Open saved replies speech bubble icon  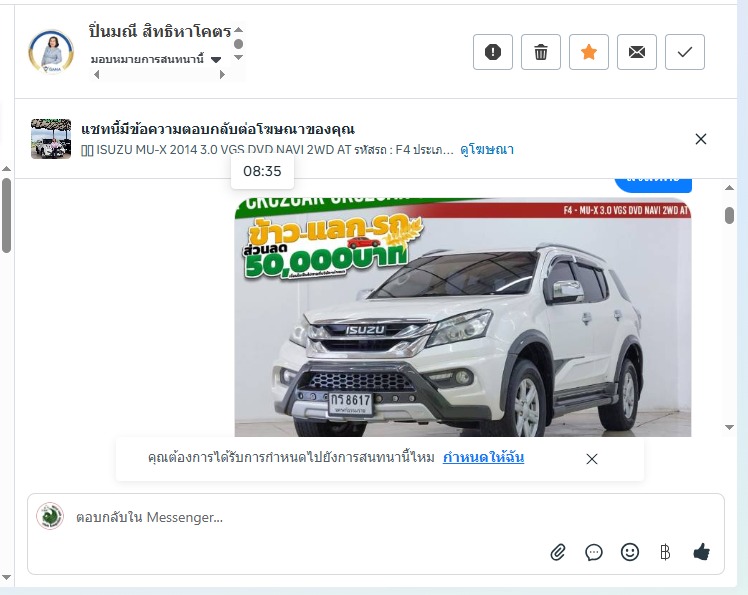[x=593, y=553]
